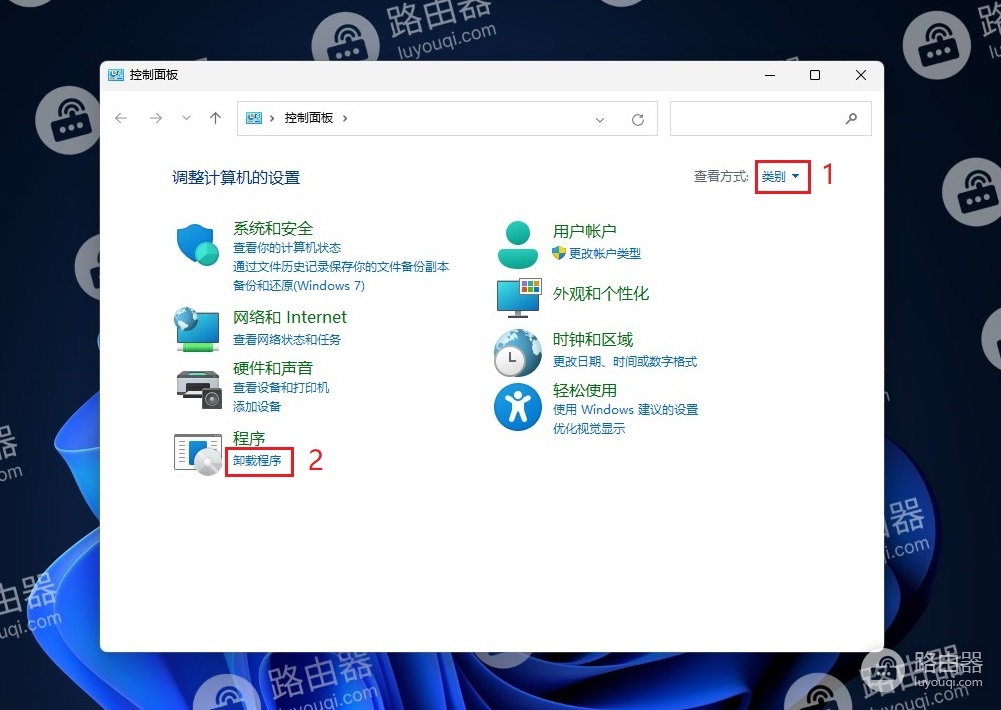The image size is (1001, 710).
Task: Click the 控制面板 breadcrumb in the address bar
Action: (308, 118)
